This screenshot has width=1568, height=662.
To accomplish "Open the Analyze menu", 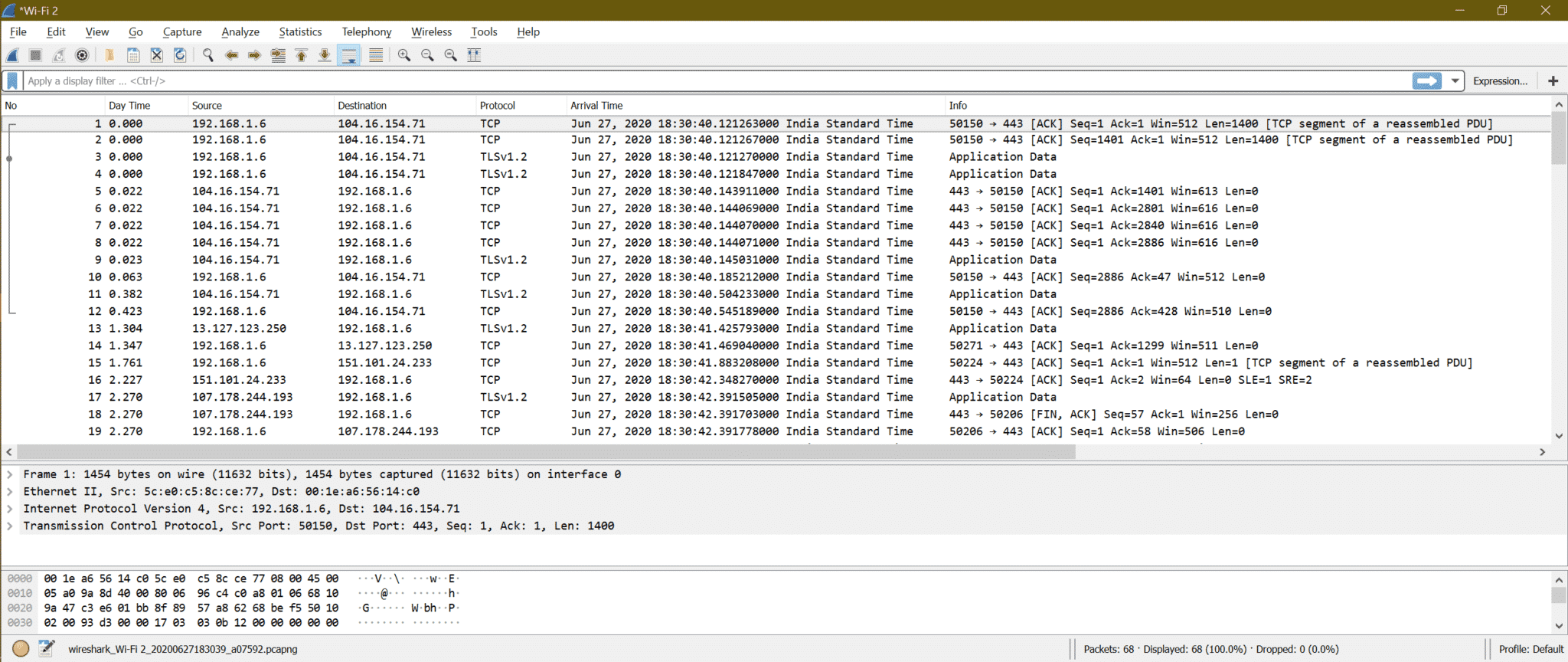I will point(240,31).
